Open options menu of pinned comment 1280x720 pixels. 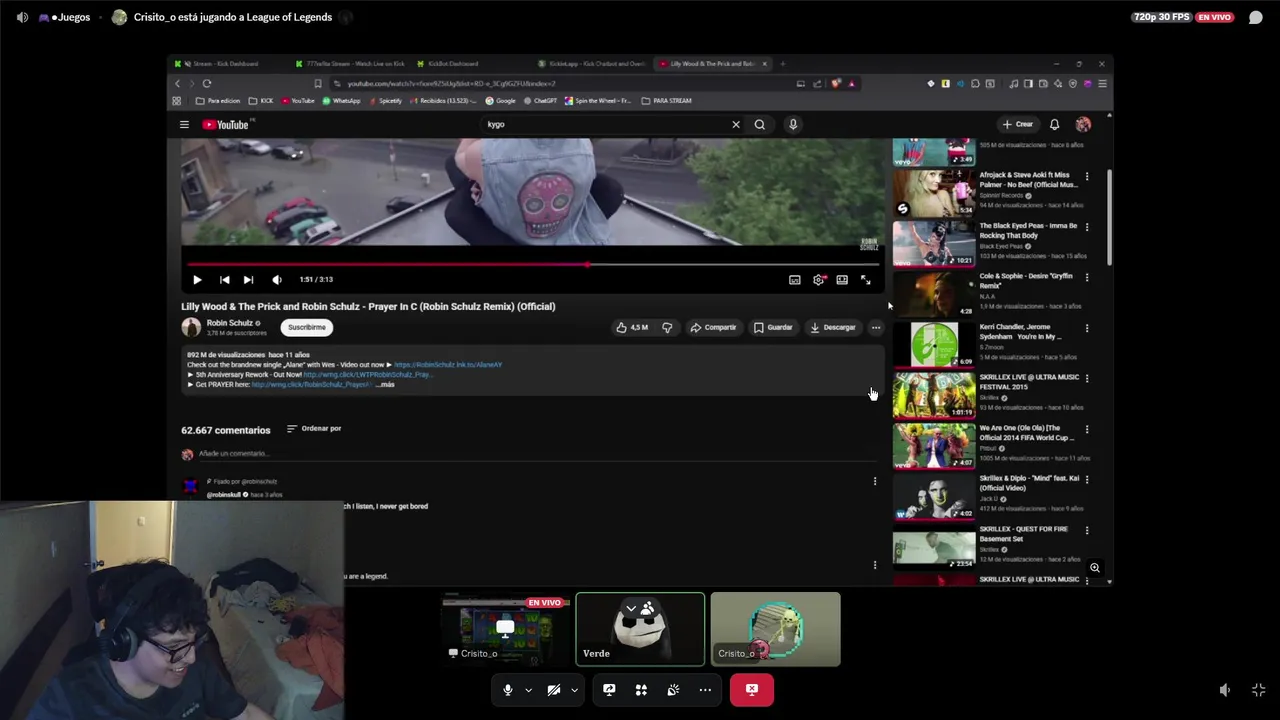875,481
